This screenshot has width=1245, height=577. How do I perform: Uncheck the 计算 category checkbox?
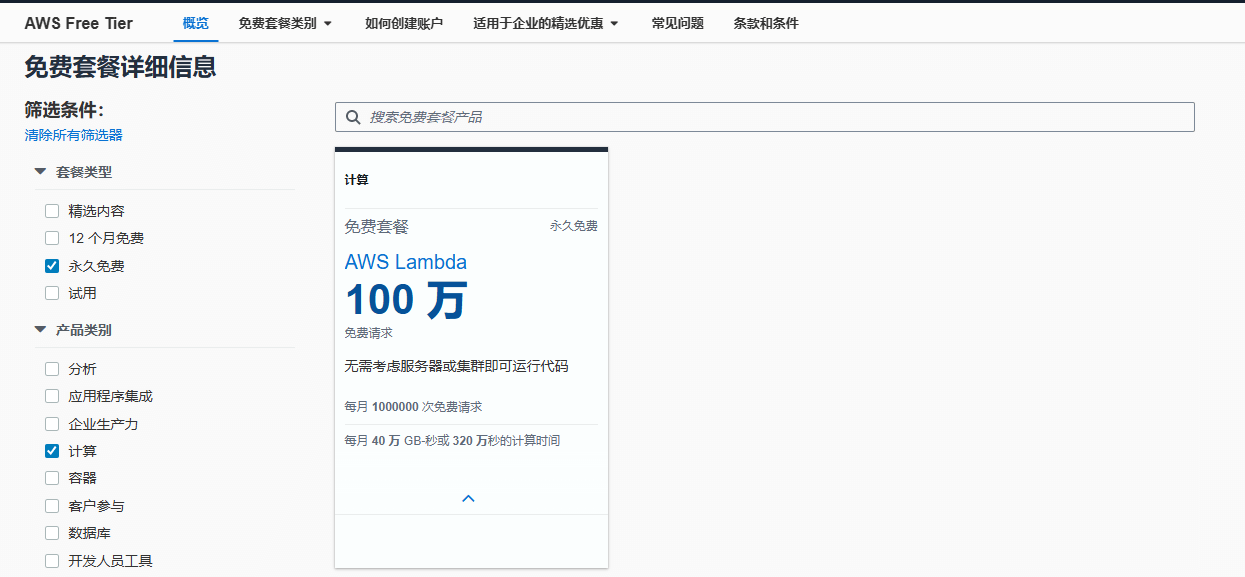click(x=52, y=451)
